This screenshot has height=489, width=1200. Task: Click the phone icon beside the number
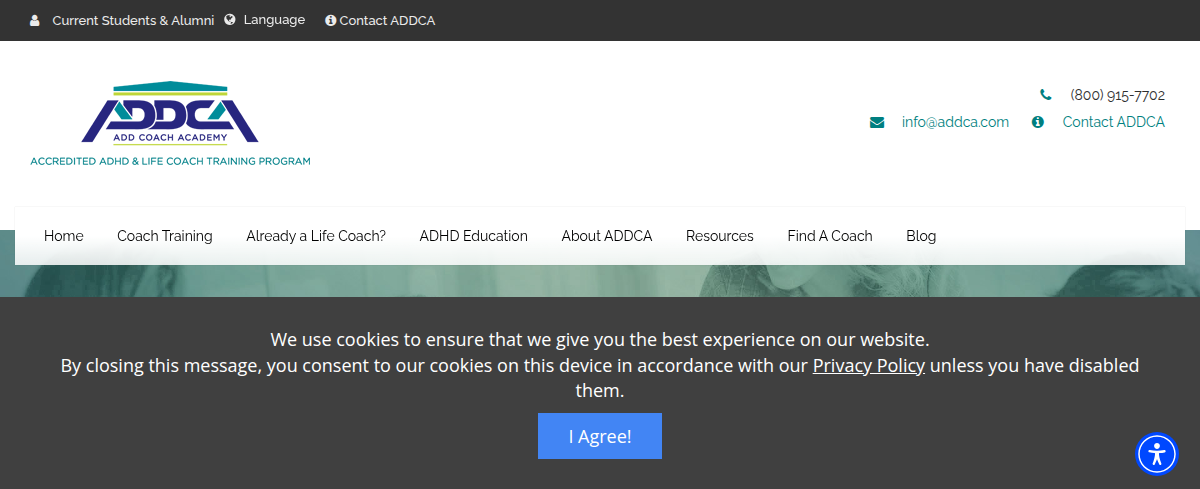point(1046,95)
